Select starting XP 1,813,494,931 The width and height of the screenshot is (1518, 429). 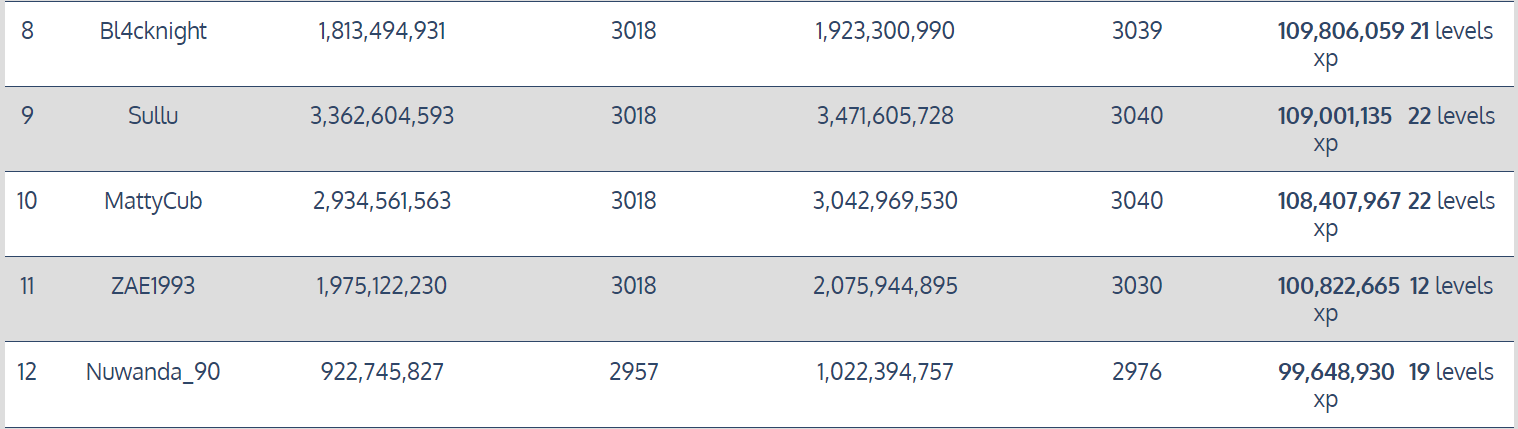pos(382,31)
